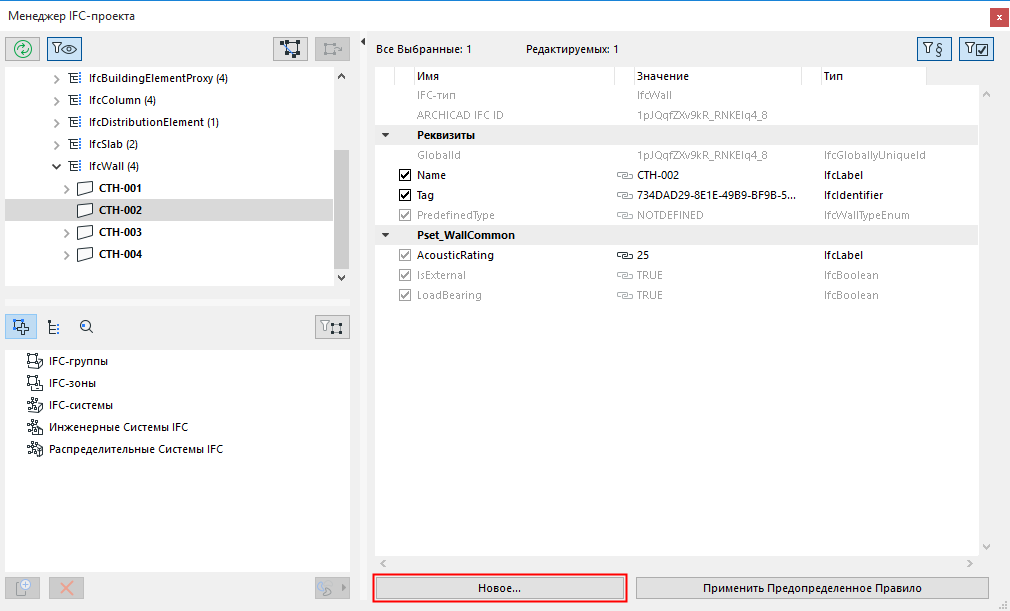Collapse the Pset_WallCommon section
1010x611 pixels.
click(x=385, y=235)
